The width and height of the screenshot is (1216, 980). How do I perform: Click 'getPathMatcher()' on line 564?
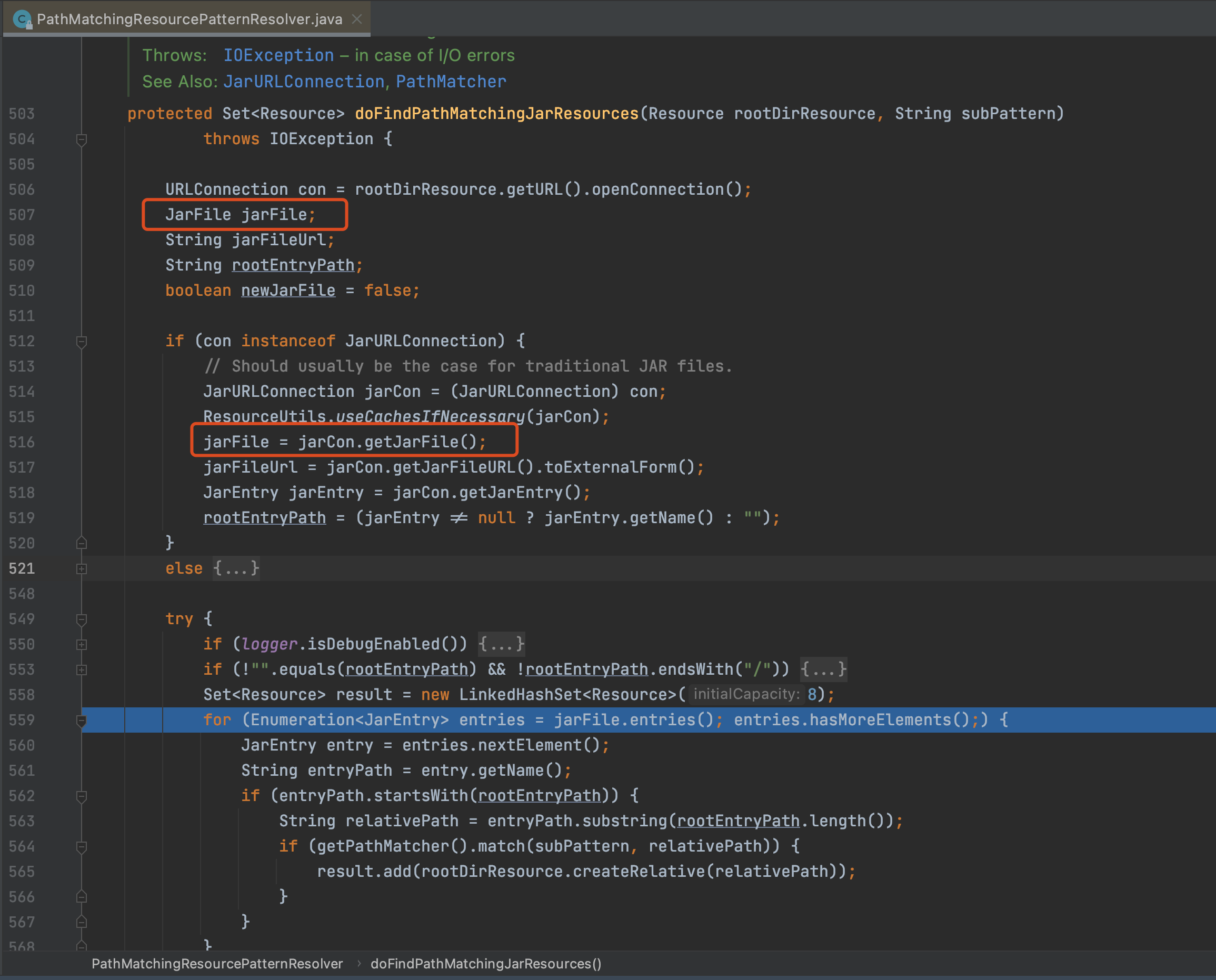click(392, 846)
